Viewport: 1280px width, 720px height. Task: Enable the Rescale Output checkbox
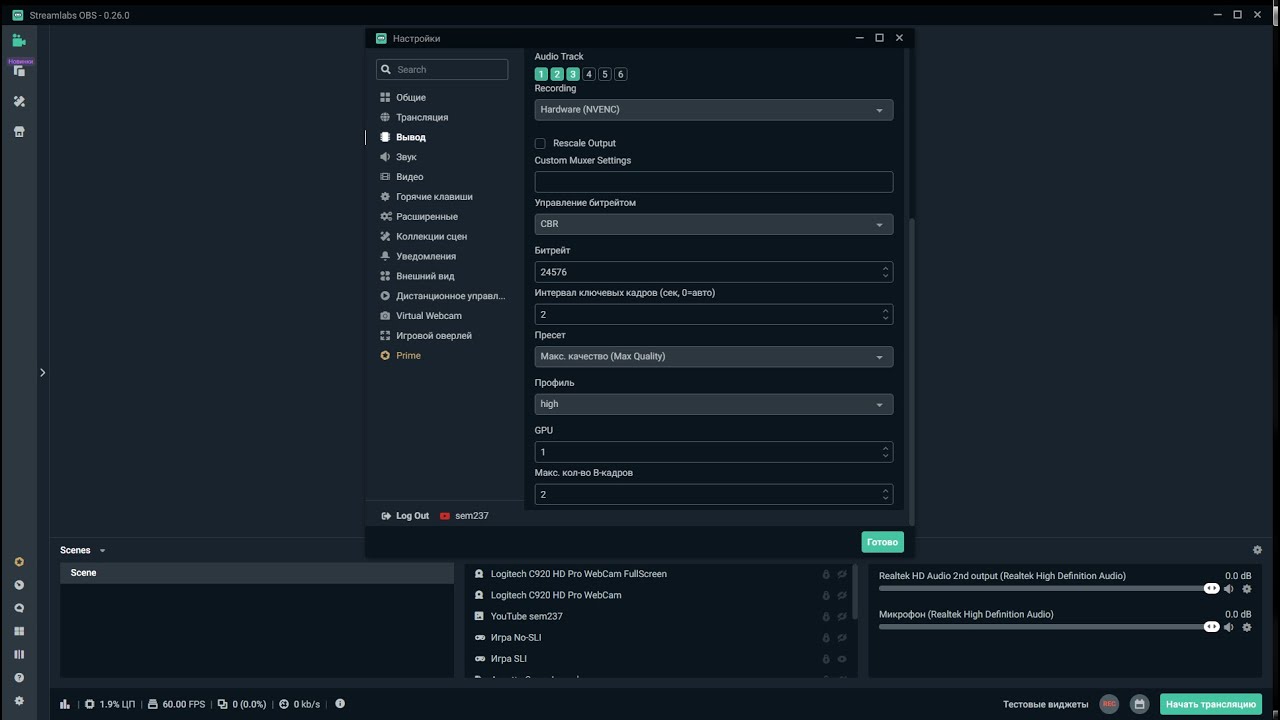540,143
